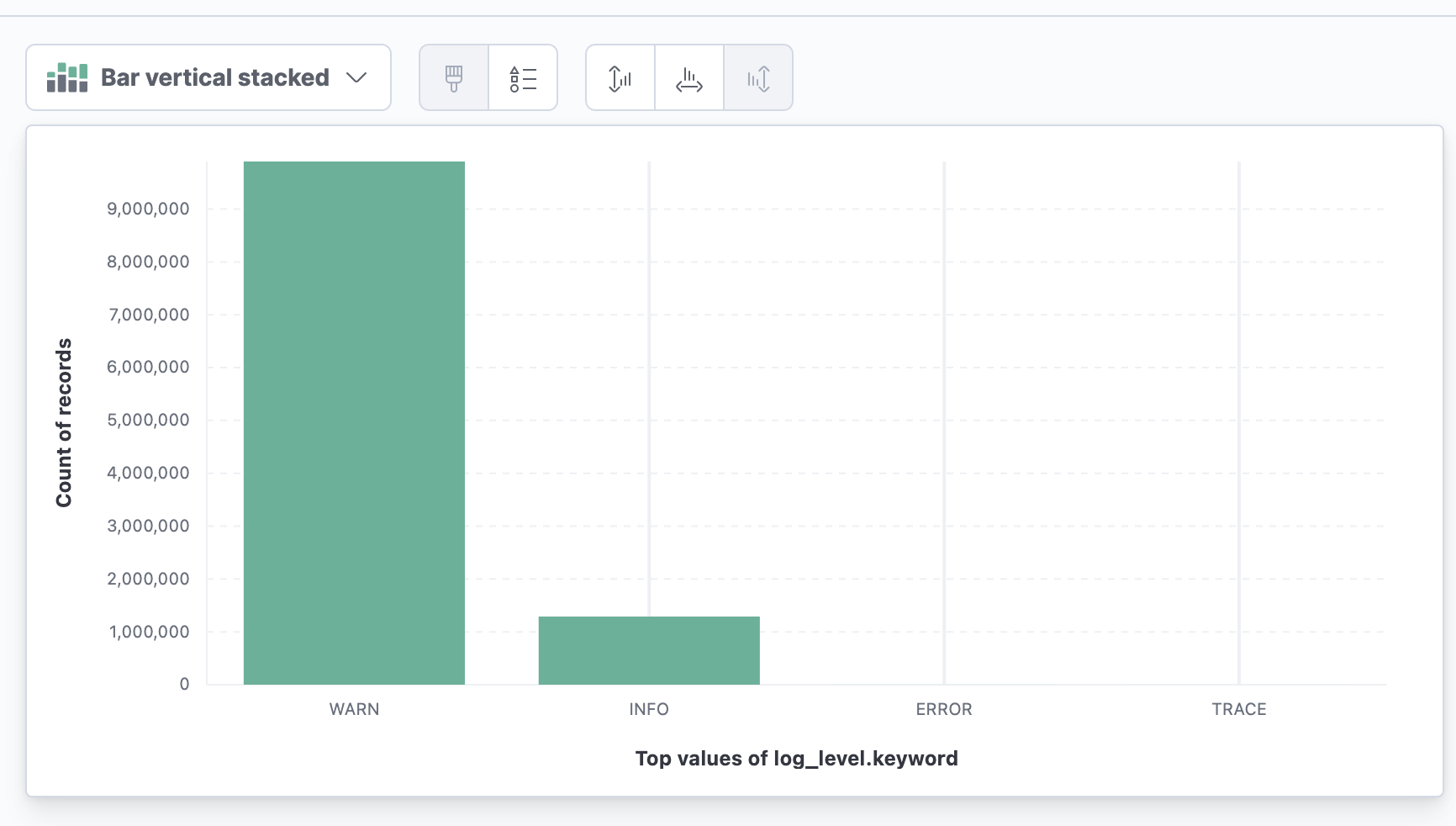Image resolution: width=1456 pixels, height=826 pixels.
Task: Click the chevron arrow beside Bar vertical stacked
Action: tap(356, 77)
